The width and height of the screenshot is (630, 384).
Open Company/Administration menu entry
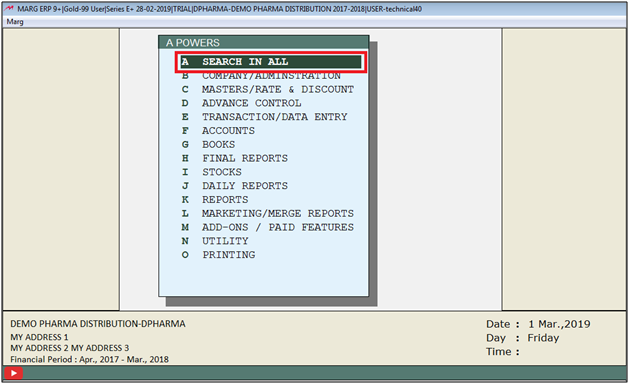[x=262, y=76]
